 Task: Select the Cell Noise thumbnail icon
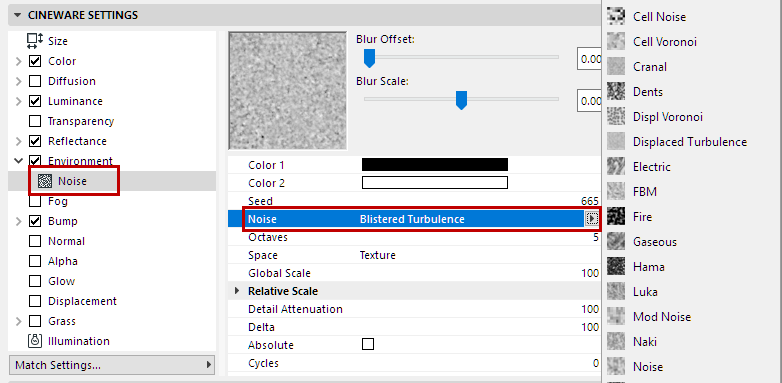(x=616, y=16)
